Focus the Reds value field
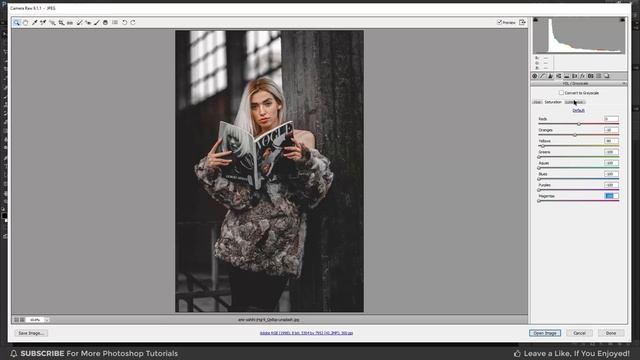 (x=611, y=119)
